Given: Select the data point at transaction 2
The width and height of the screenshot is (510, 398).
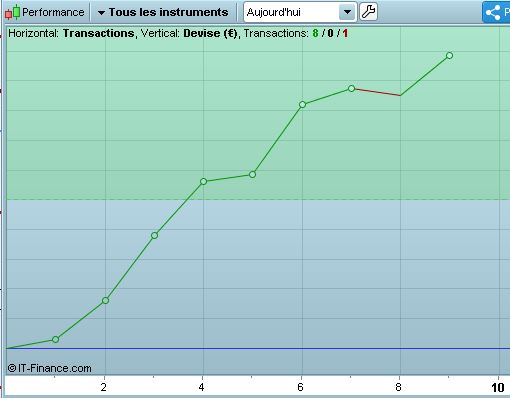Looking at the screenshot, I should [x=105, y=301].
